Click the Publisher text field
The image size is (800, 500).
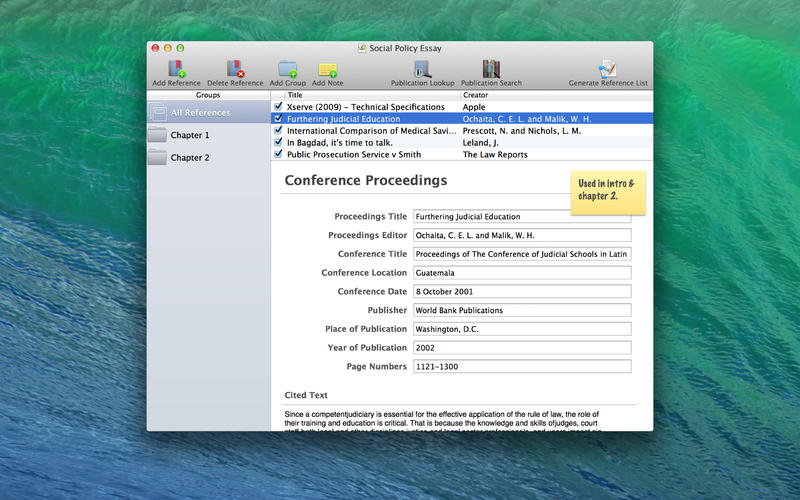tap(521, 310)
